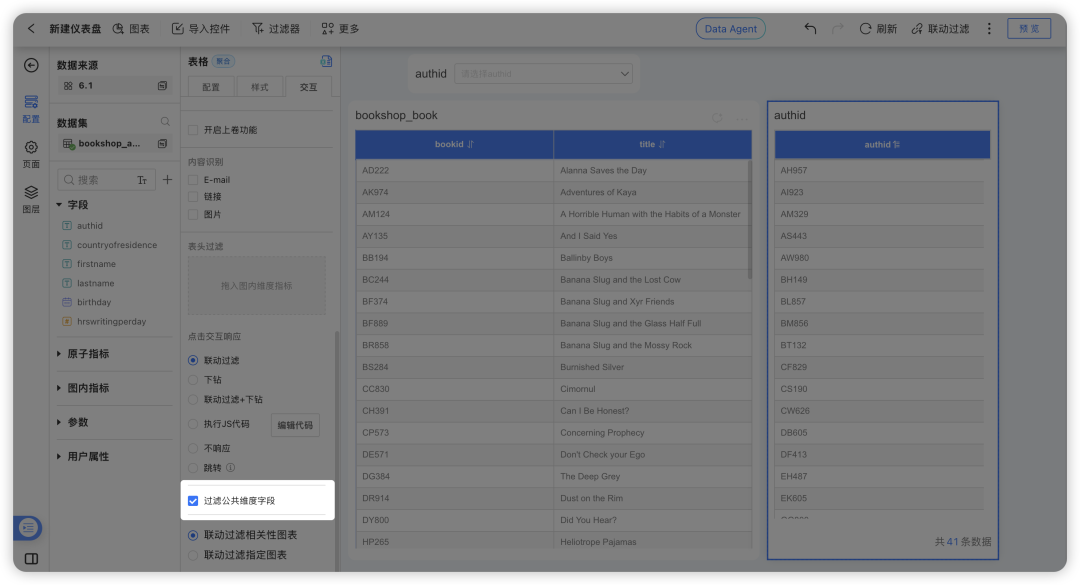Switch to the 交互 tab

309,87
